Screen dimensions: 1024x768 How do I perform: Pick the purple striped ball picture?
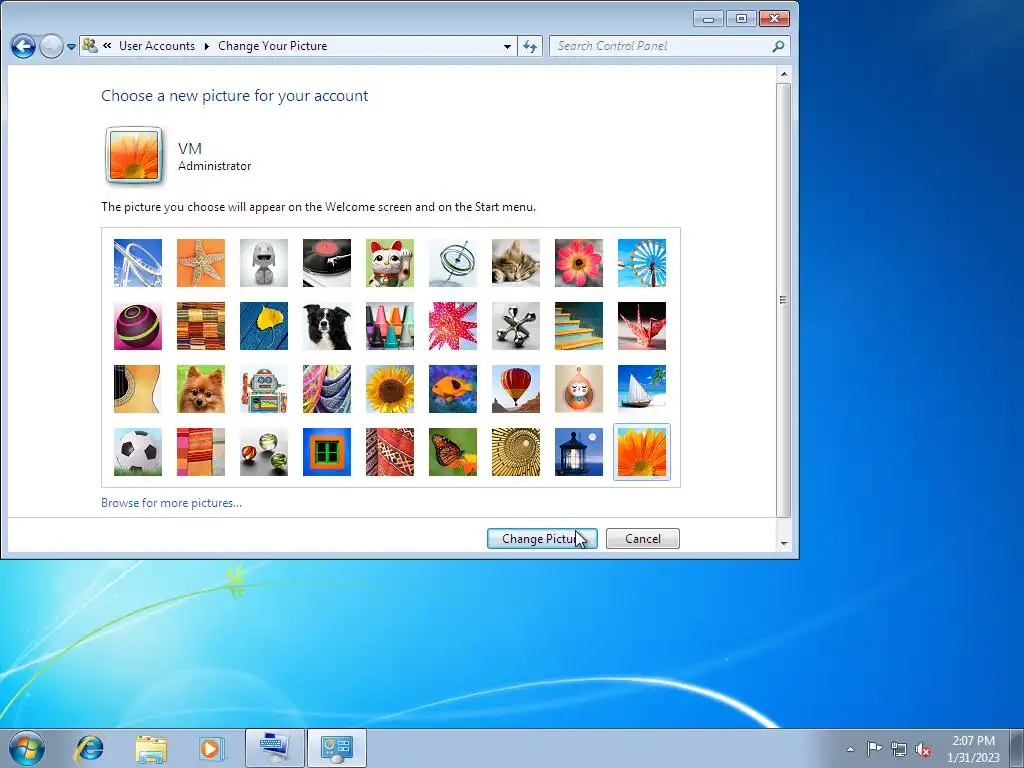[x=138, y=326]
